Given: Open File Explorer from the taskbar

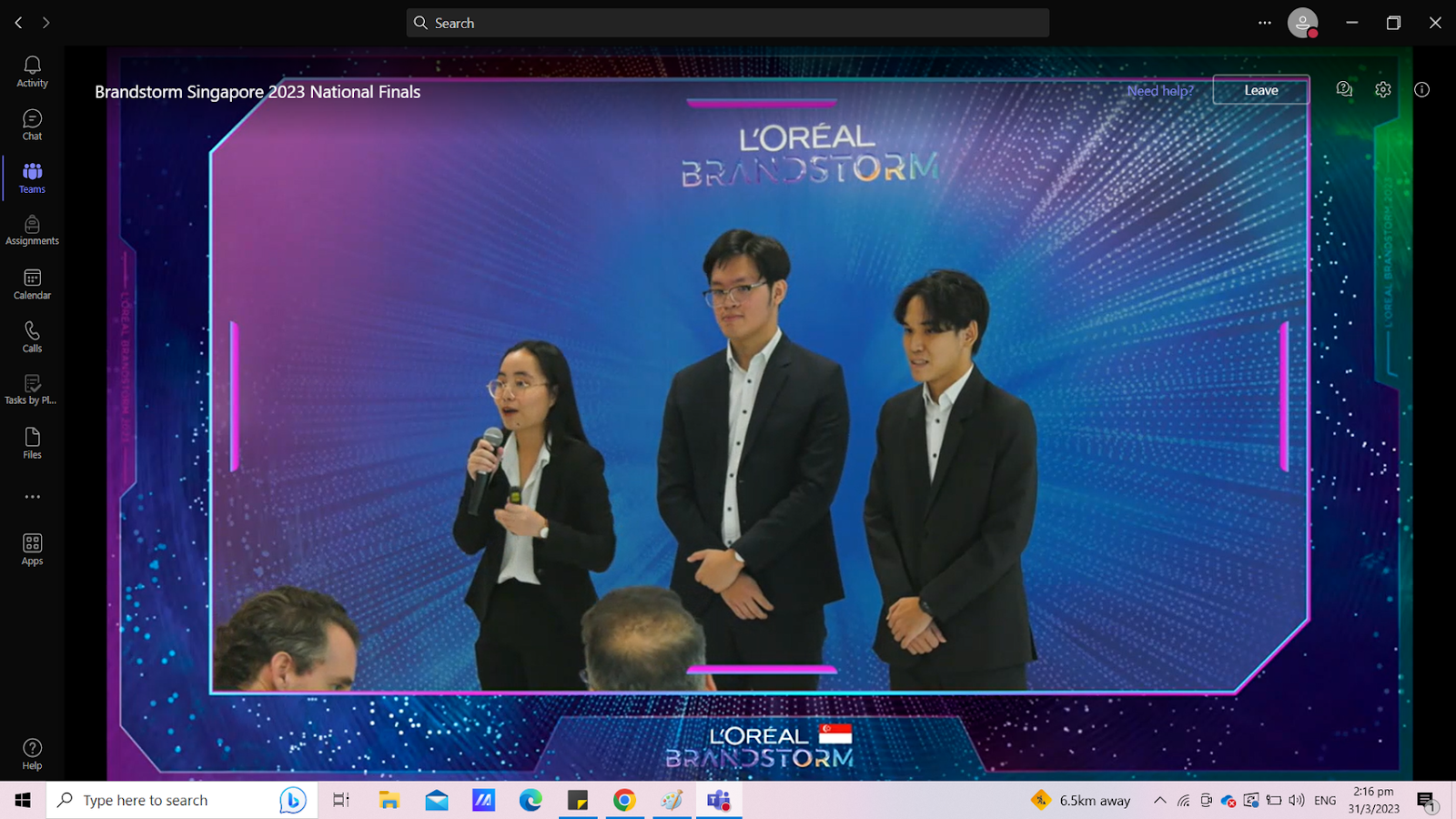Looking at the screenshot, I should (389, 800).
